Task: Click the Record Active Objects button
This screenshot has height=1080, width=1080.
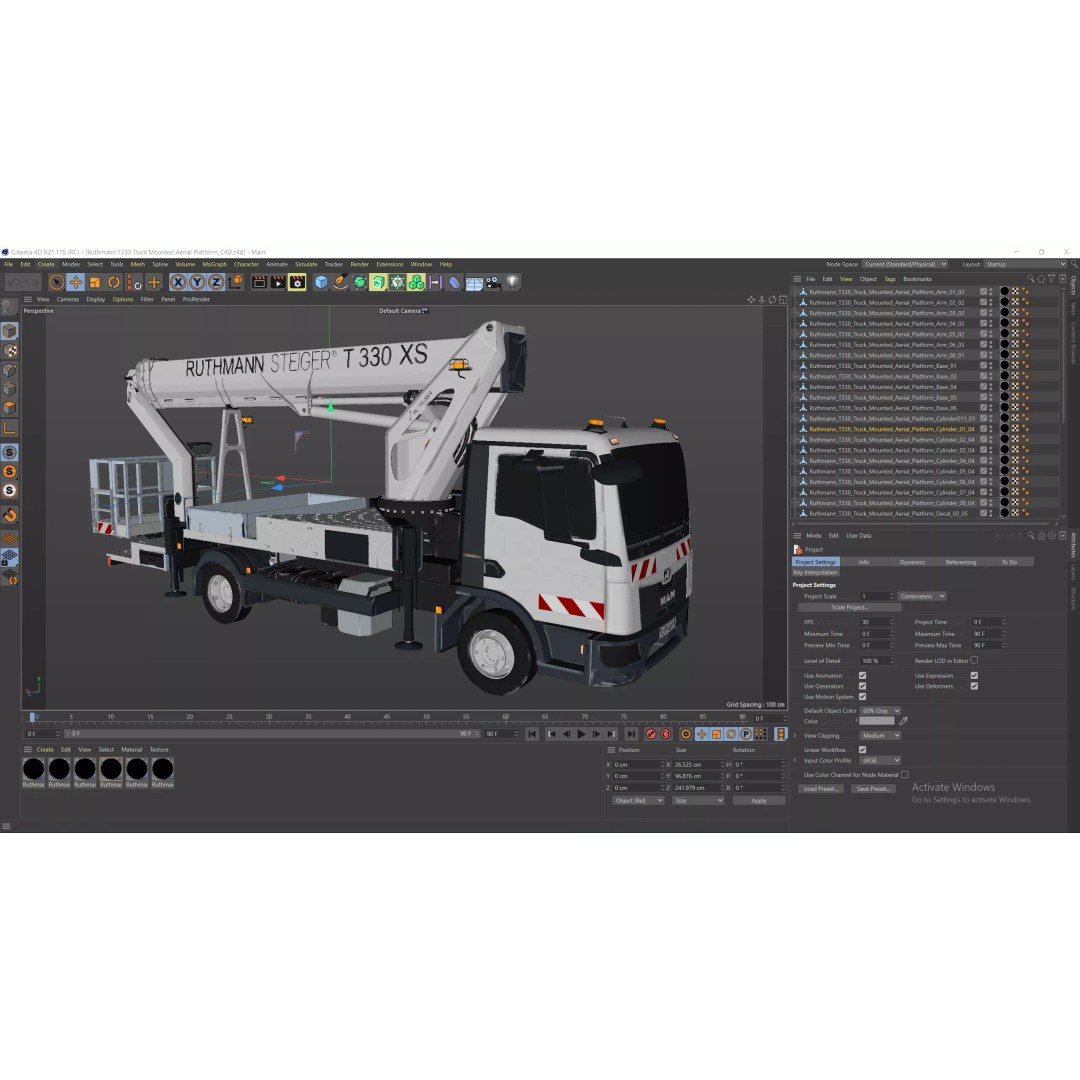Action: tap(650, 734)
